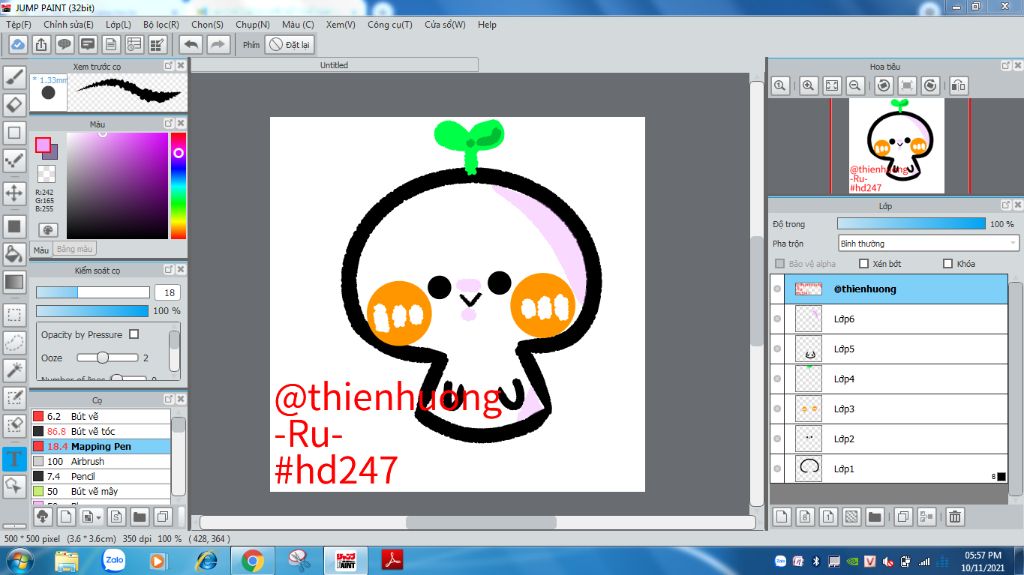Click the Untitled canvas tab
This screenshot has height=575, width=1024.
334,65
